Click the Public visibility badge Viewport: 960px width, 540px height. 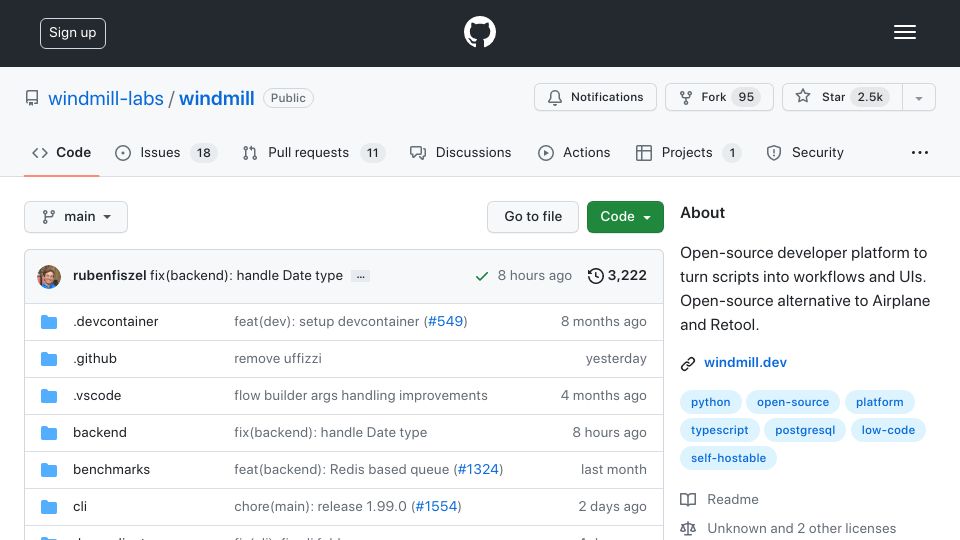[x=288, y=98]
